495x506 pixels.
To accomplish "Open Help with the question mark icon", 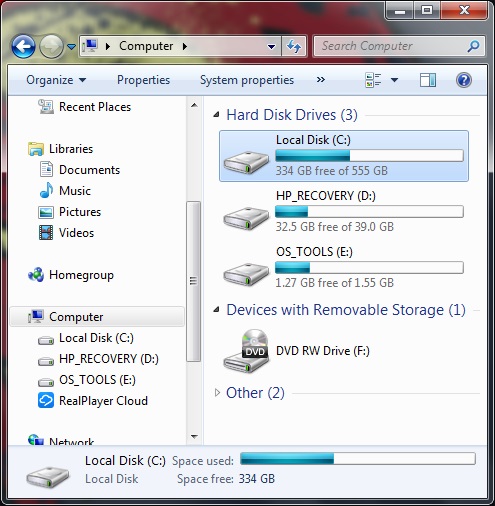I will [464, 80].
